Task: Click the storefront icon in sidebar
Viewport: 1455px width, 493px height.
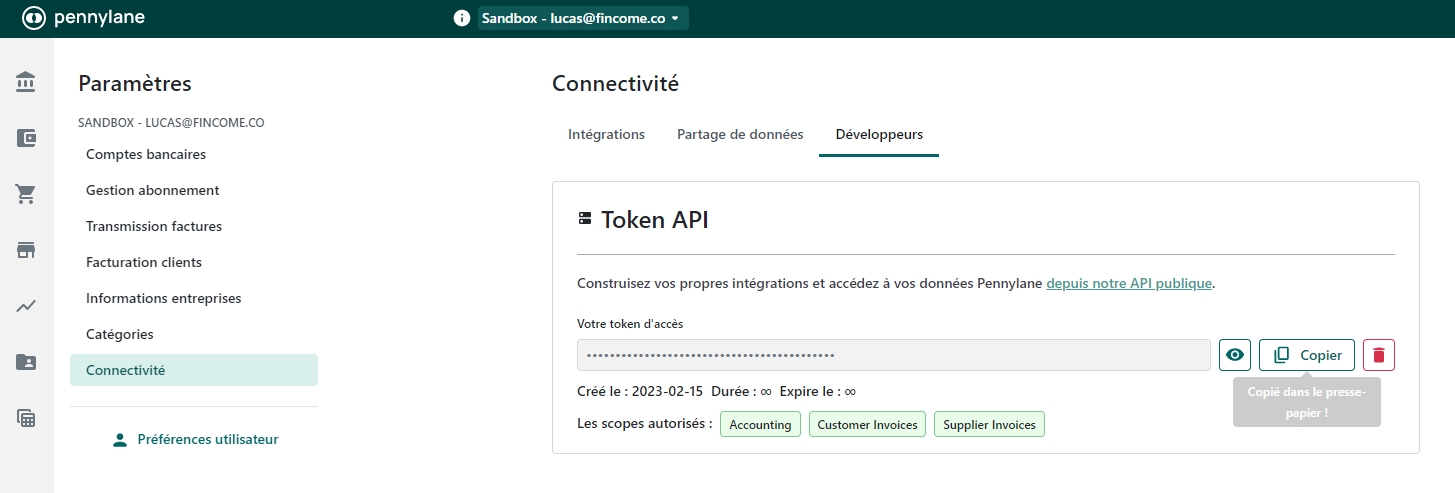Action: tap(26, 250)
